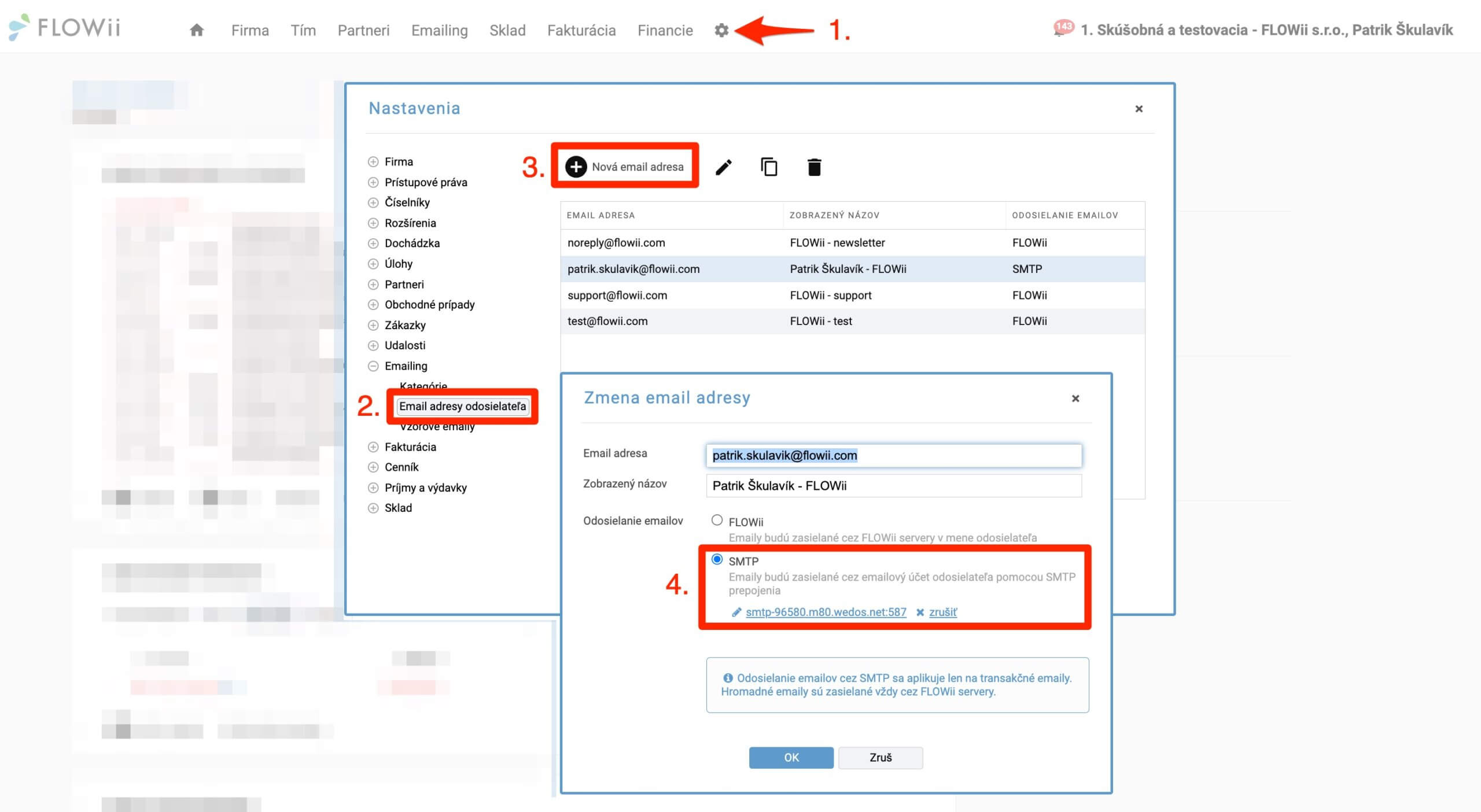Image resolution: width=1481 pixels, height=812 pixels.
Task: Open Tím in the top menu
Action: (303, 30)
